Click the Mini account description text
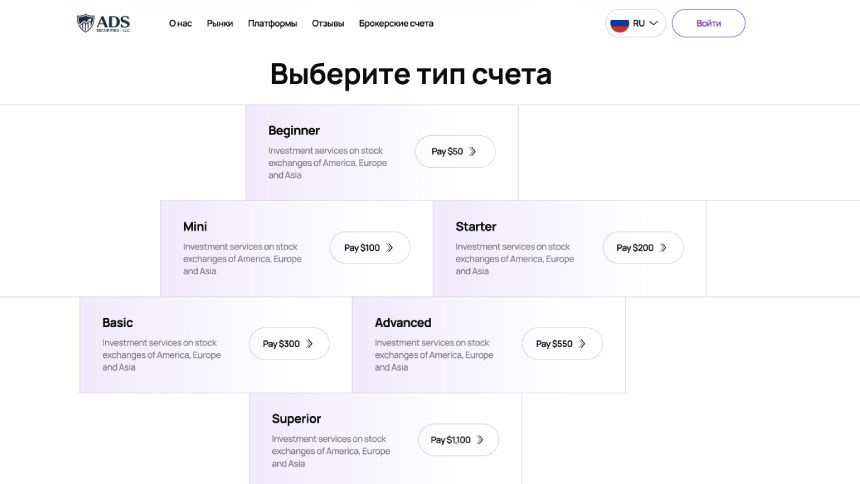This screenshot has width=860, height=484. click(242, 259)
